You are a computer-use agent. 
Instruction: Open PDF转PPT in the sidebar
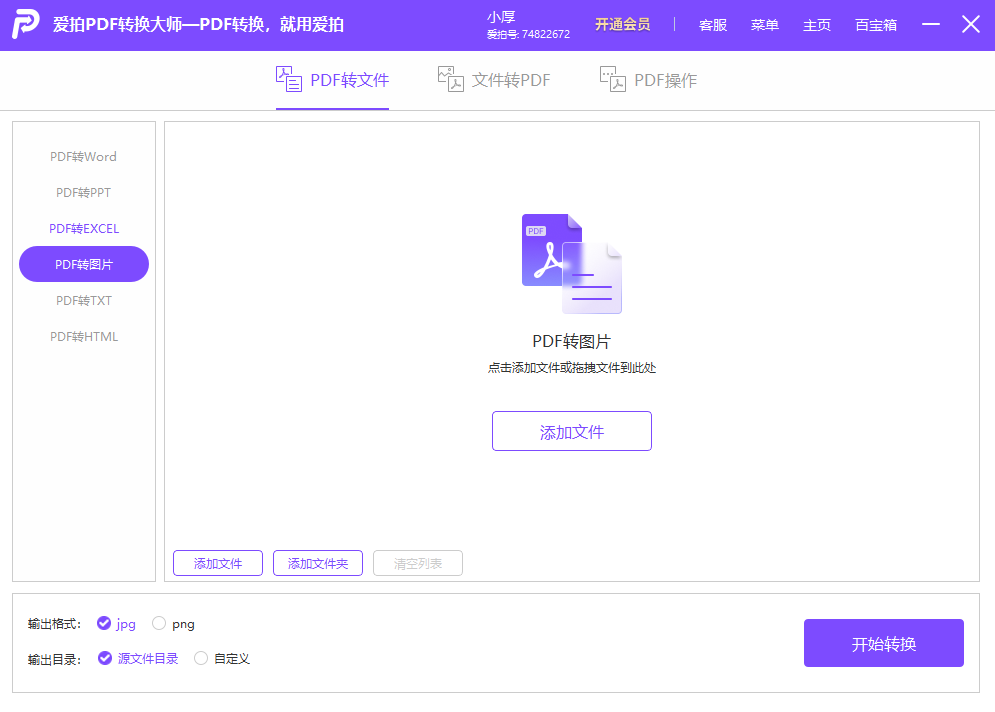coord(83,192)
